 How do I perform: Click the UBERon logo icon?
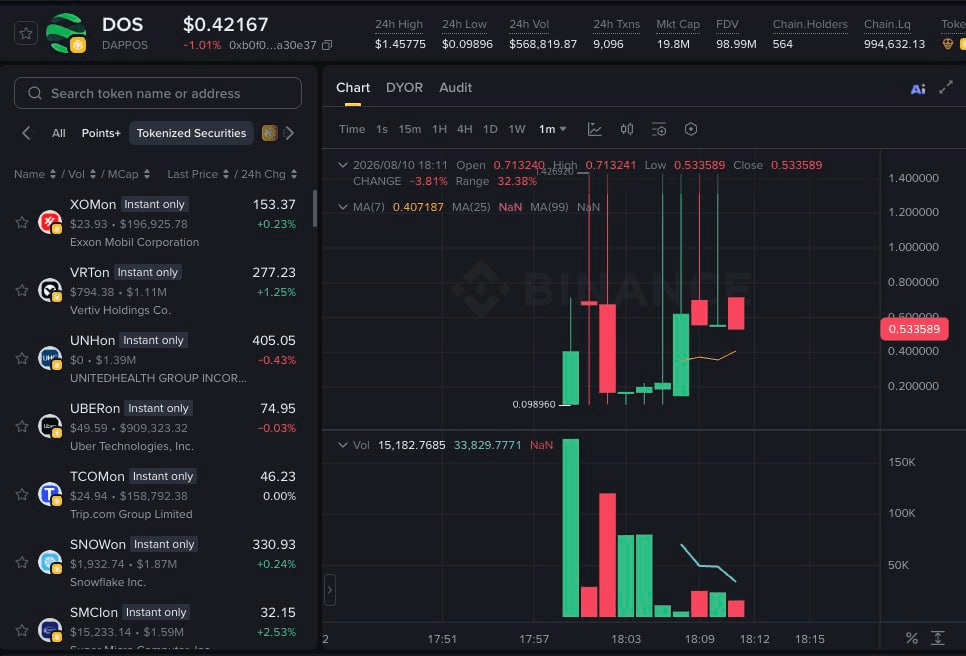(x=50, y=426)
